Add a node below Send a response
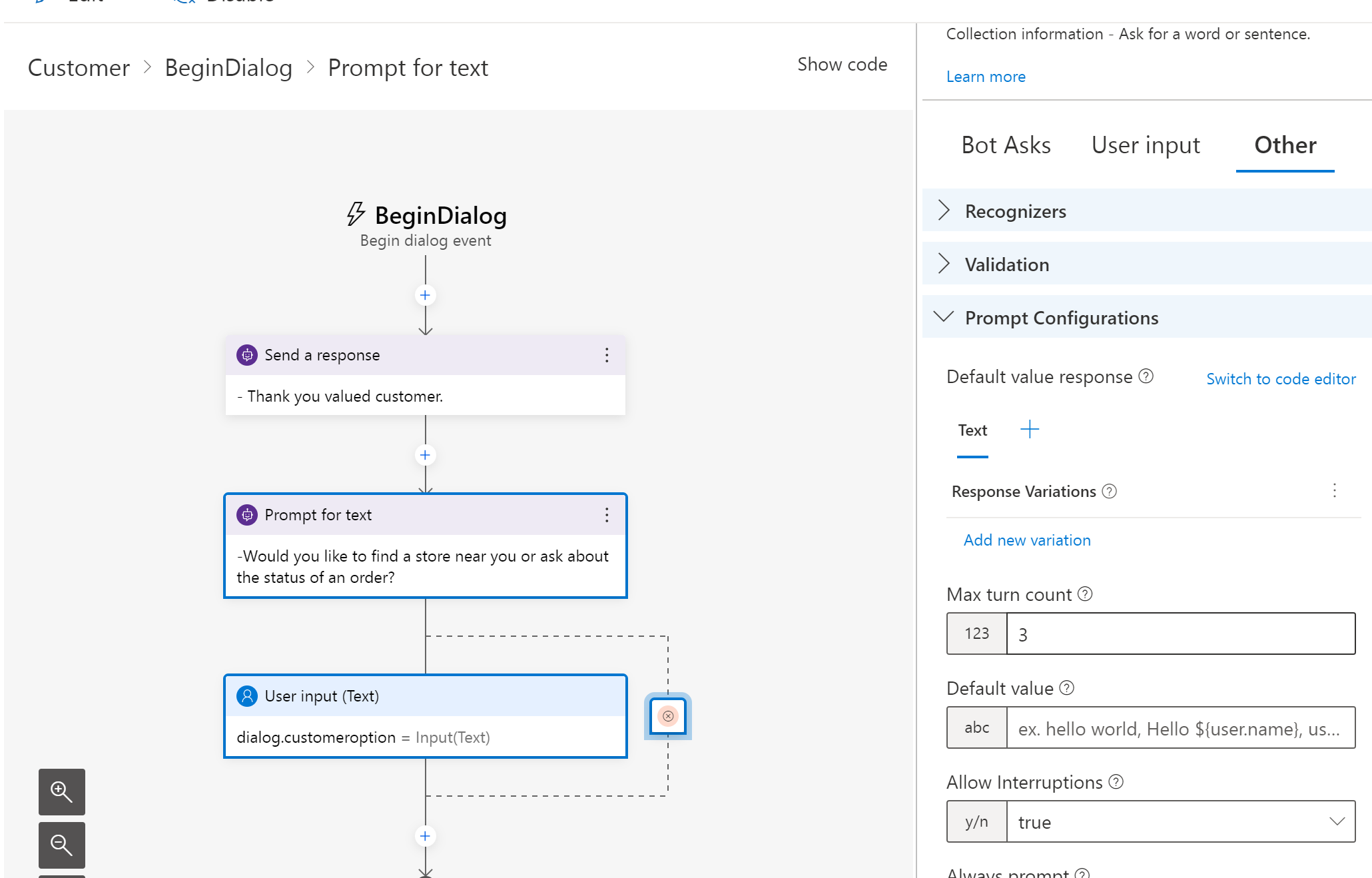The height and width of the screenshot is (878, 1372). click(425, 454)
